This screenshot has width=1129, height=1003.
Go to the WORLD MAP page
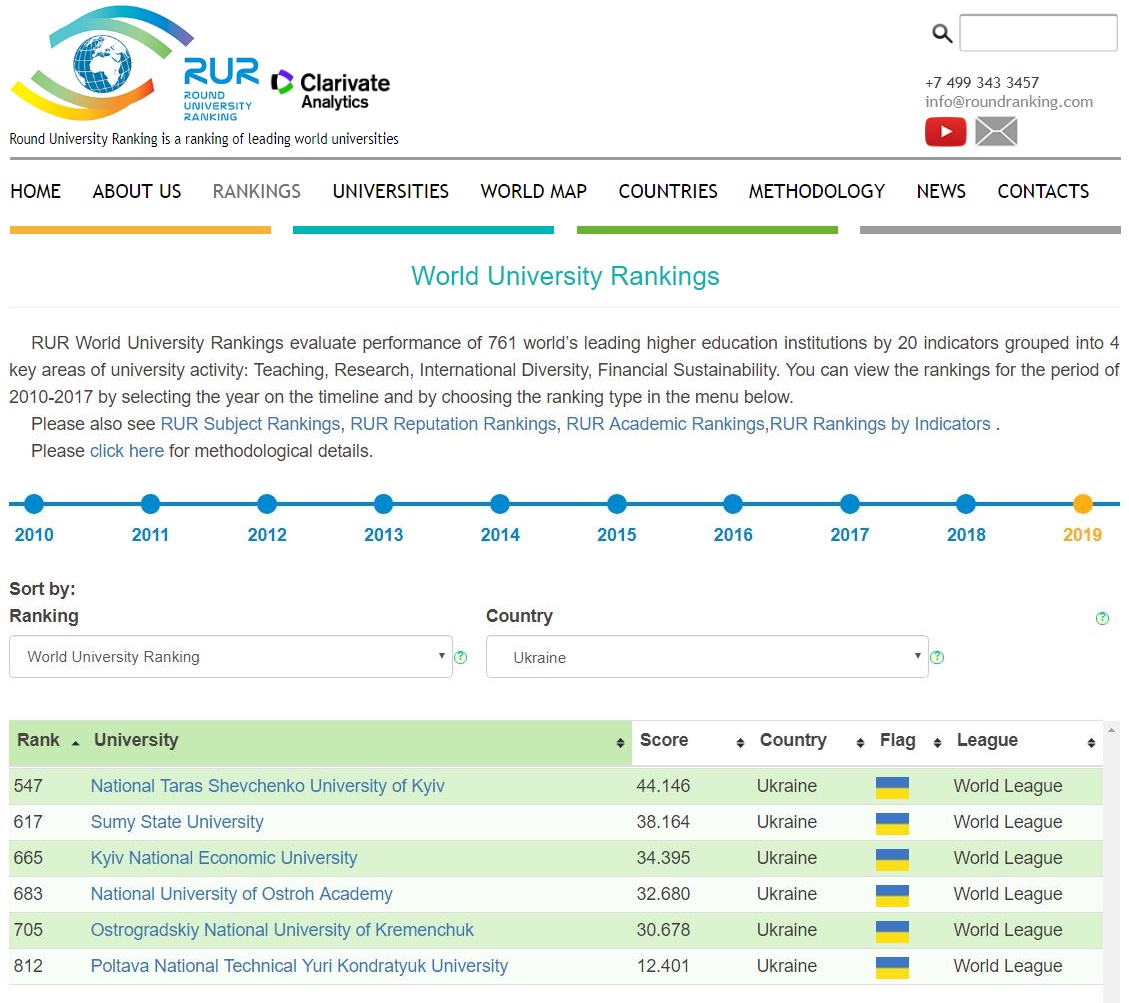(x=533, y=191)
